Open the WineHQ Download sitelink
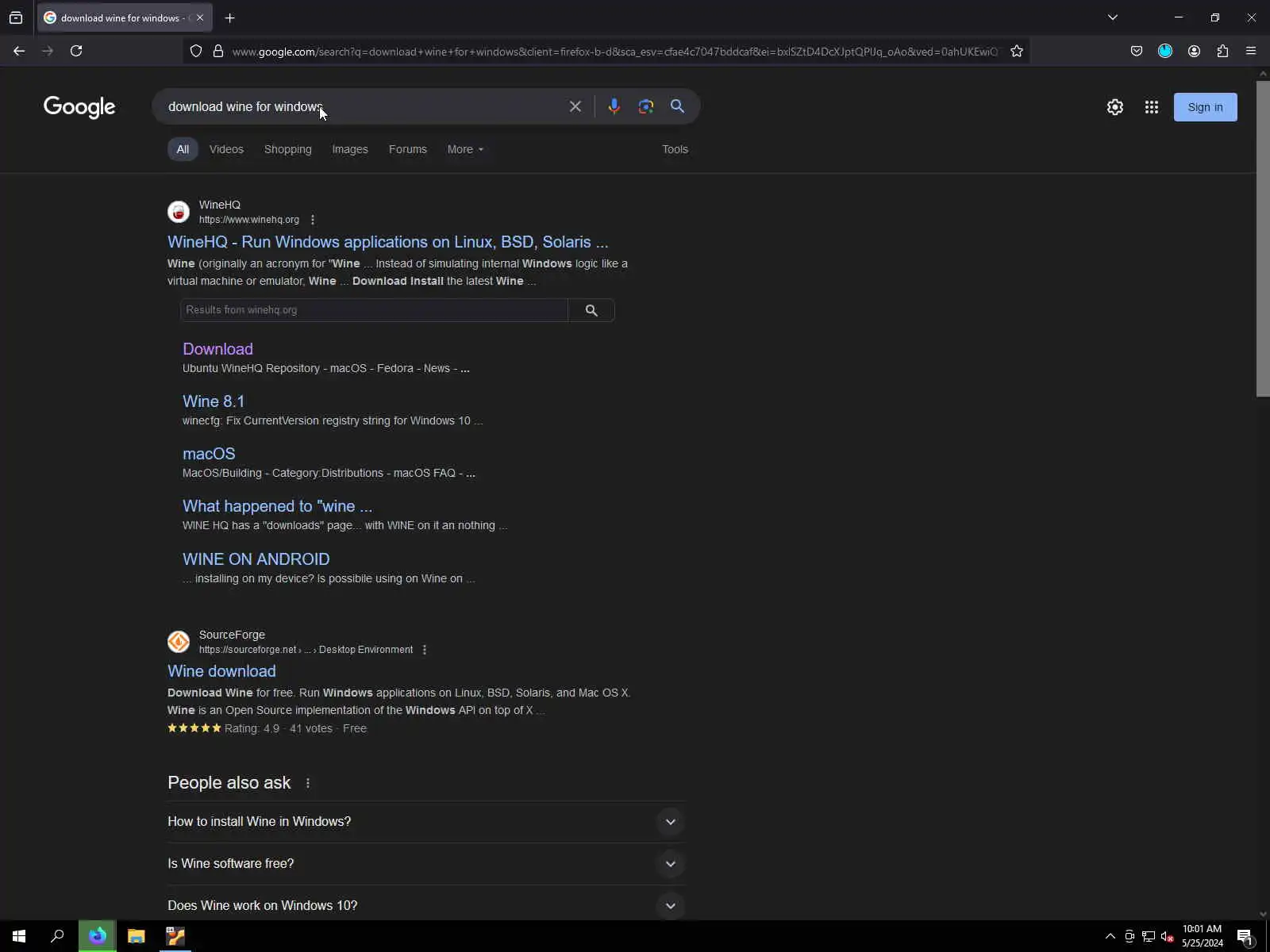 pos(217,349)
